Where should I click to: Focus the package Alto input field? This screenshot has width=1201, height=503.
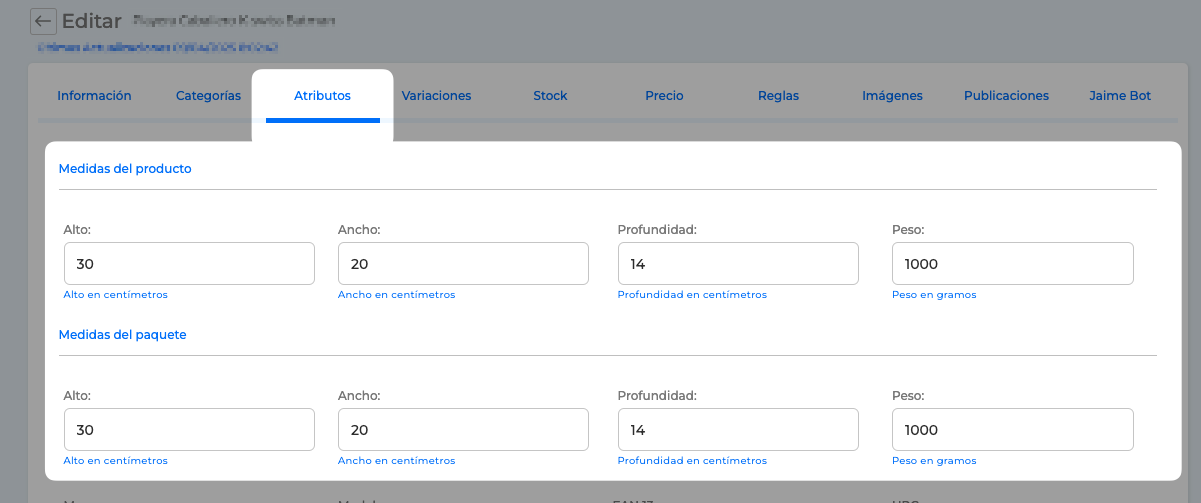pos(189,430)
